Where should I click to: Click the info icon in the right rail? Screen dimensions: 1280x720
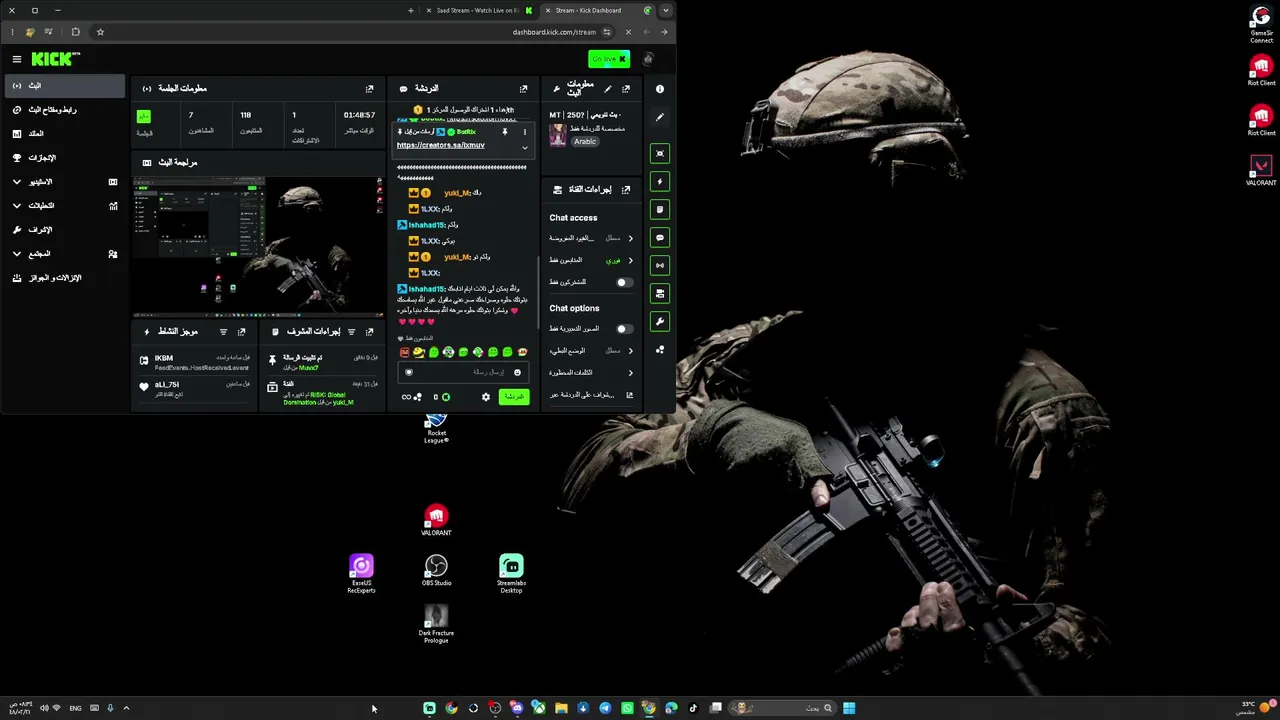[x=660, y=89]
